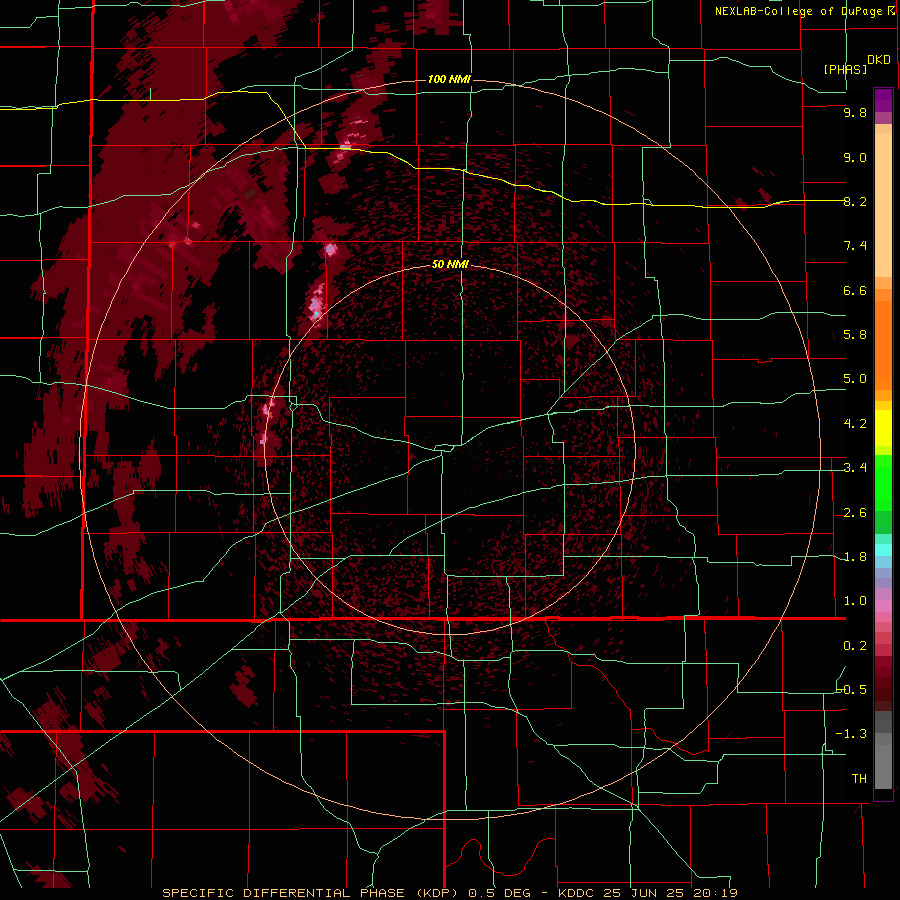This screenshot has height=900, width=900.
Task: Click the 1.0 legend value
Action: 855,601
